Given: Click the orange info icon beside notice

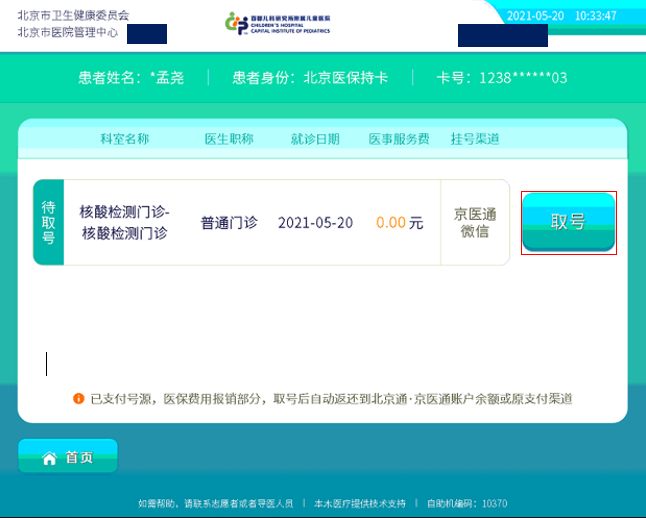Looking at the screenshot, I should 79,398.
